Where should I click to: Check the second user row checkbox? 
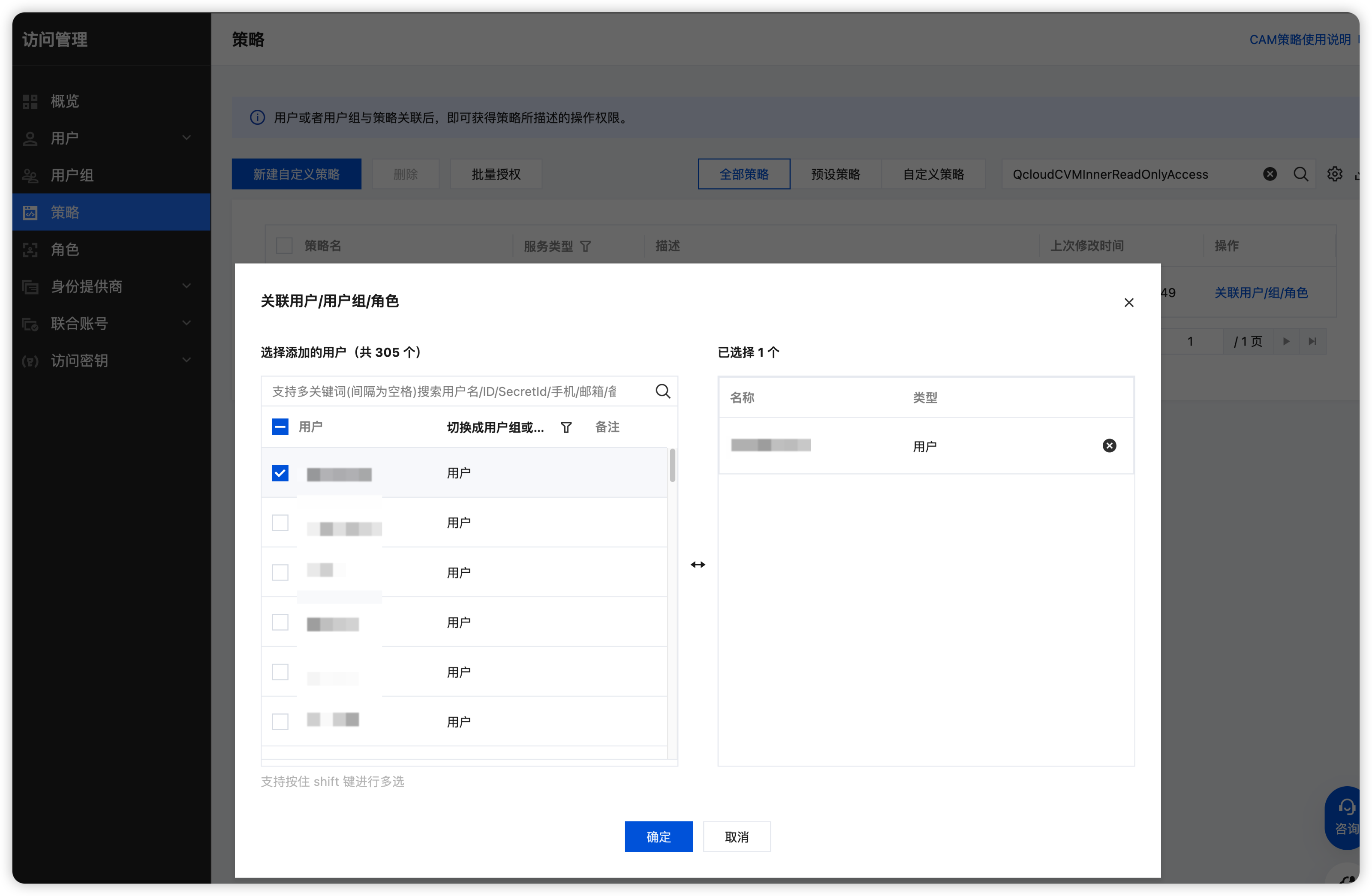point(280,523)
